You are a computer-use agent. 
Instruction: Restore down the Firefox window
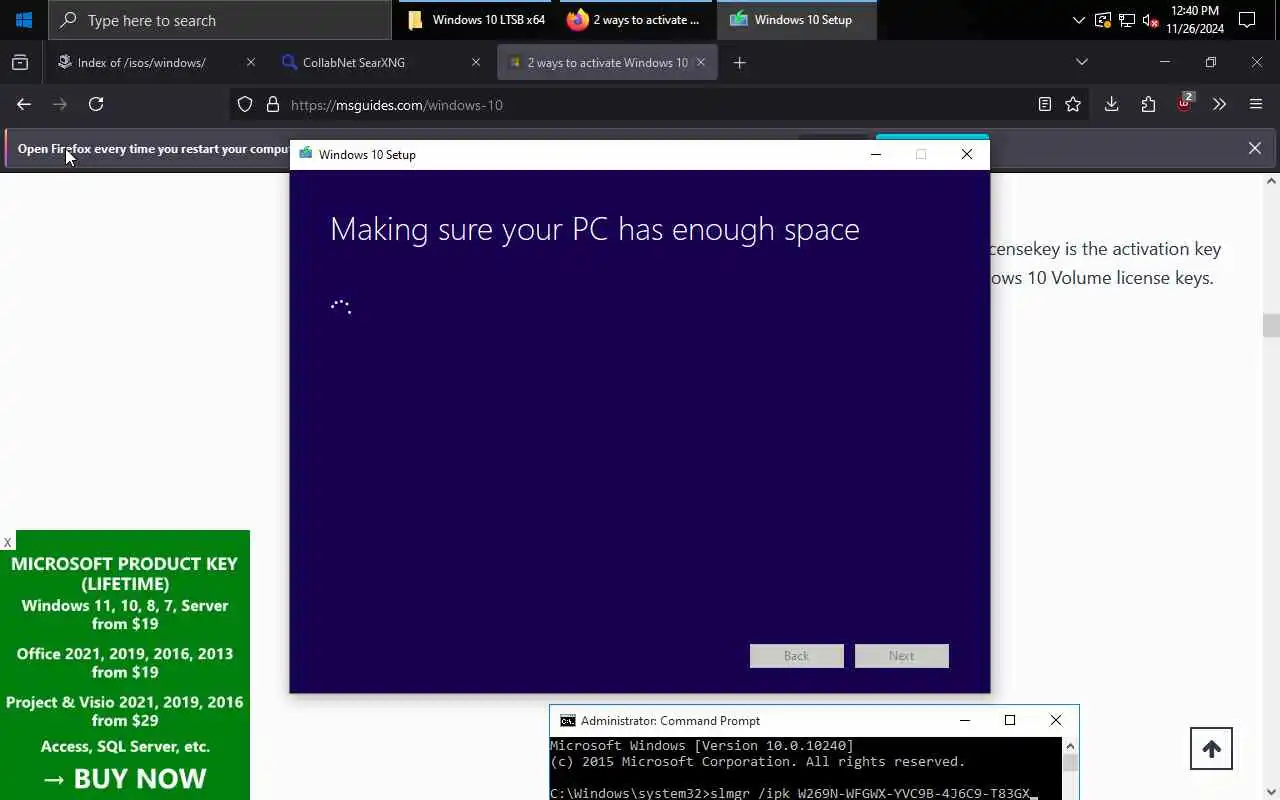coord(1210,62)
